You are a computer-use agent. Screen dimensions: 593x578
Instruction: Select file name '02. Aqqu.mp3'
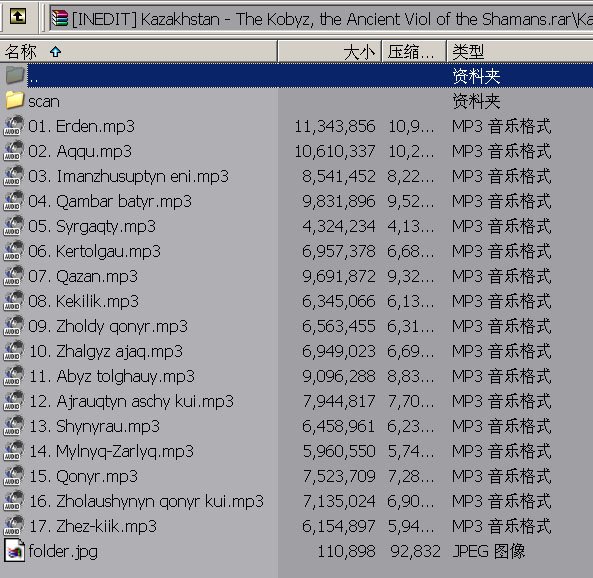80,151
